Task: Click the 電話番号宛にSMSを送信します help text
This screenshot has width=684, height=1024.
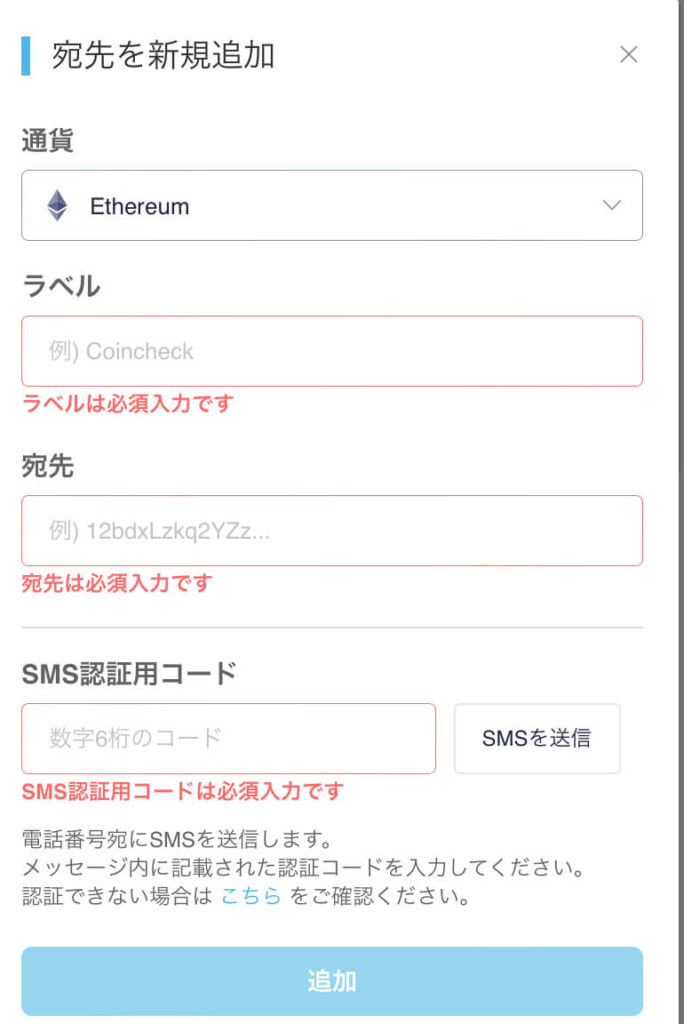Action: 178,839
